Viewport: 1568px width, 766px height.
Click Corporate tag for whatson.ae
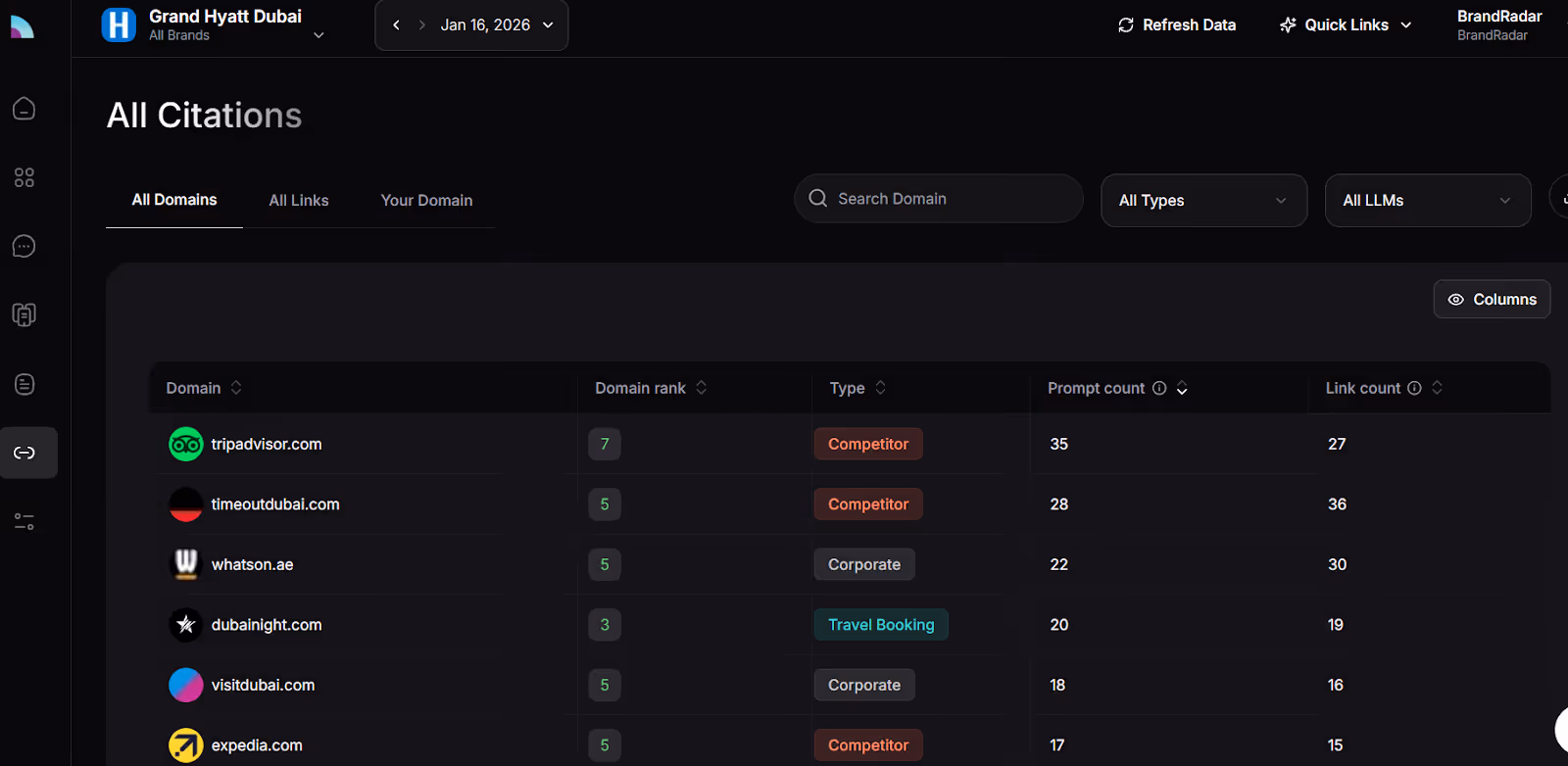[864, 564]
